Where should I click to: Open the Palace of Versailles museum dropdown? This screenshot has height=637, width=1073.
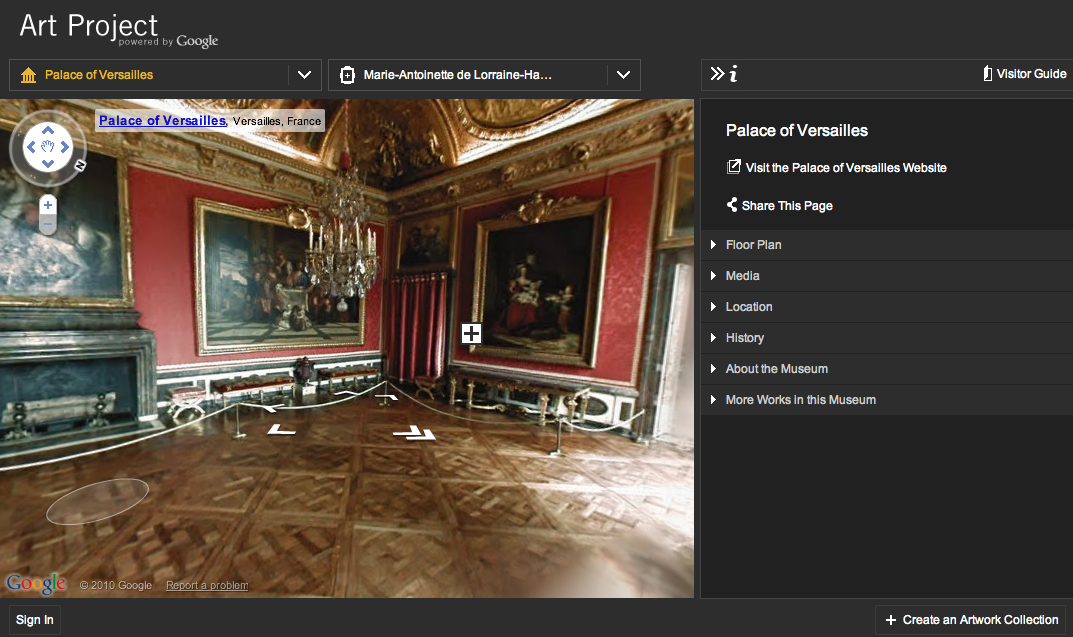tap(304, 75)
